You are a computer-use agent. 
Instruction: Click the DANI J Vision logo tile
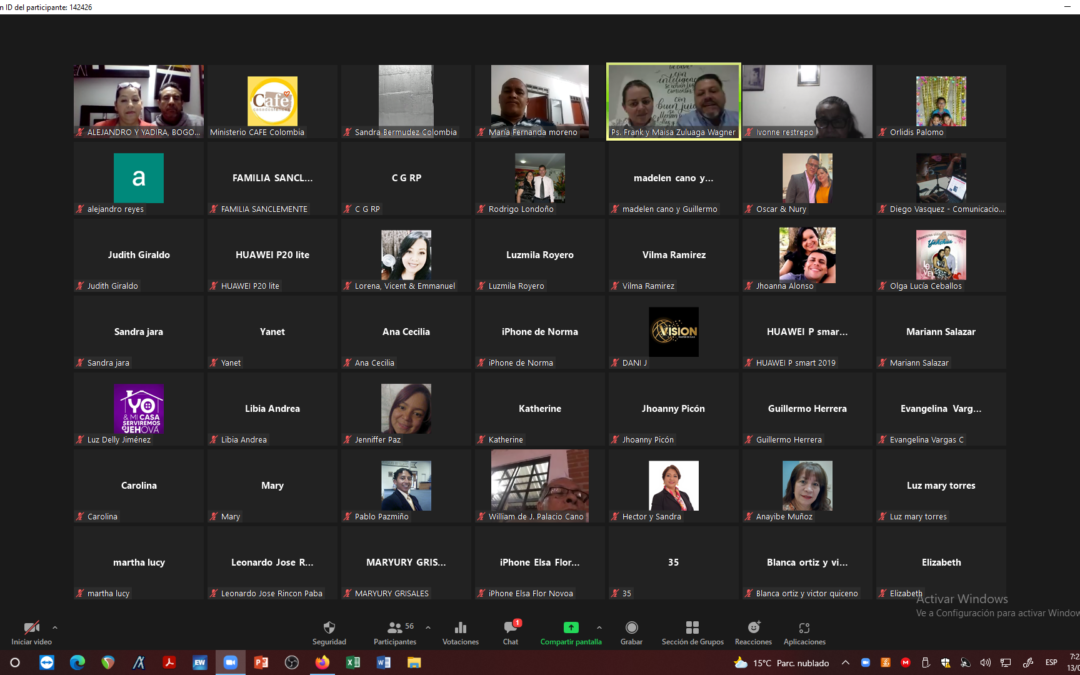pos(673,332)
